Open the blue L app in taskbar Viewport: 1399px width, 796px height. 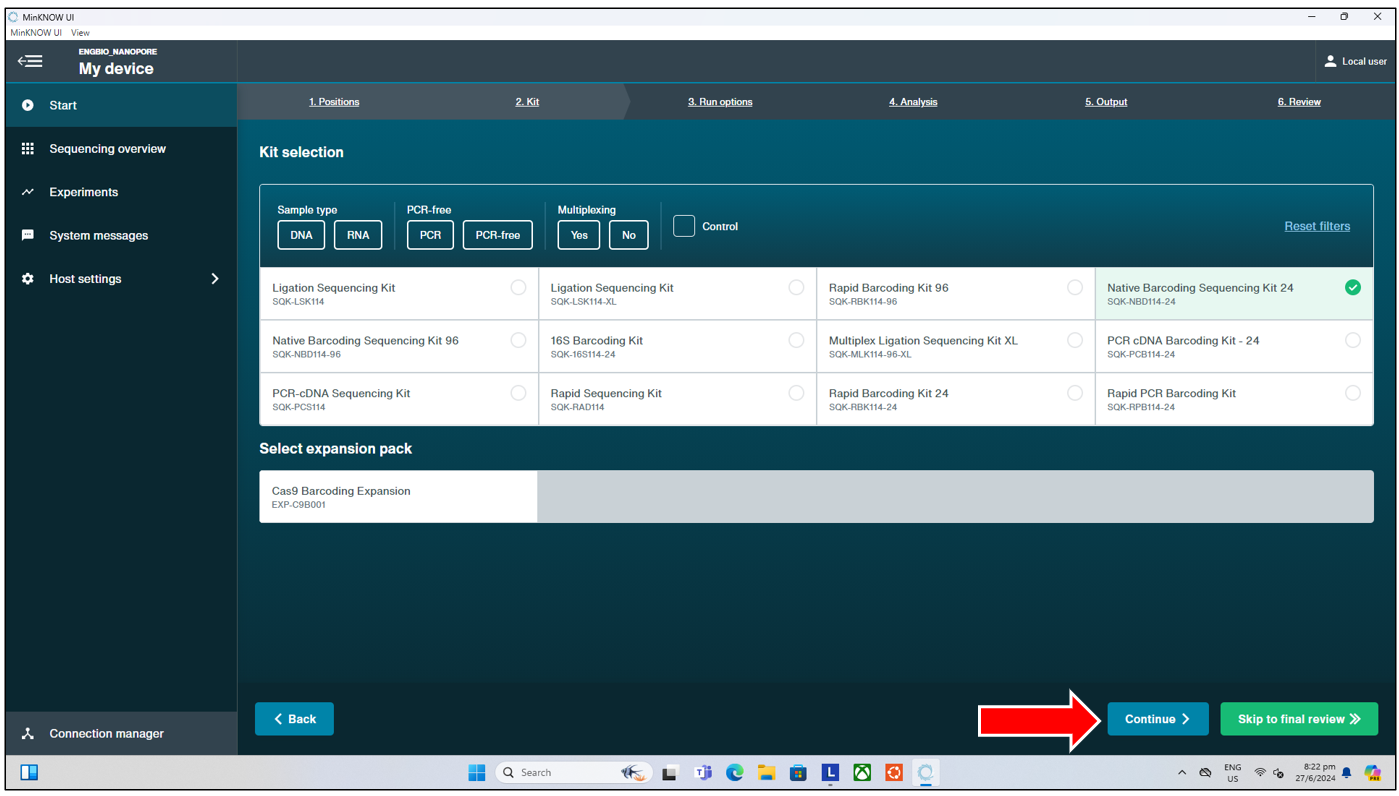(830, 773)
